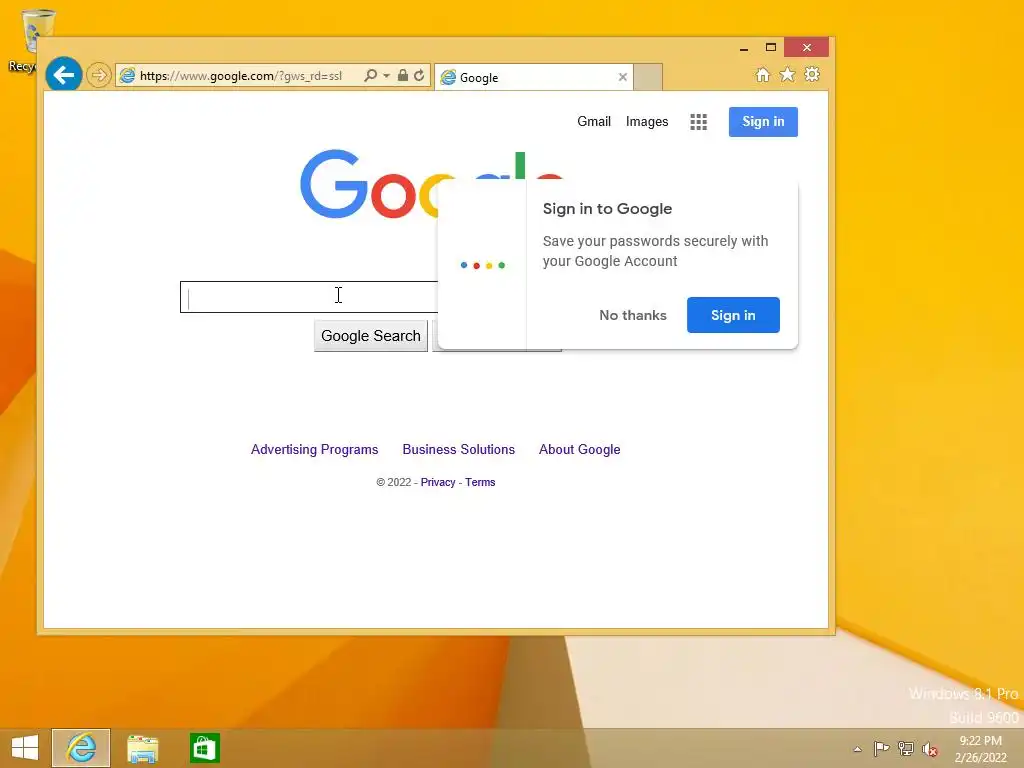1024x768 pixels.
Task: Click the Google Search button
Action: click(x=371, y=336)
